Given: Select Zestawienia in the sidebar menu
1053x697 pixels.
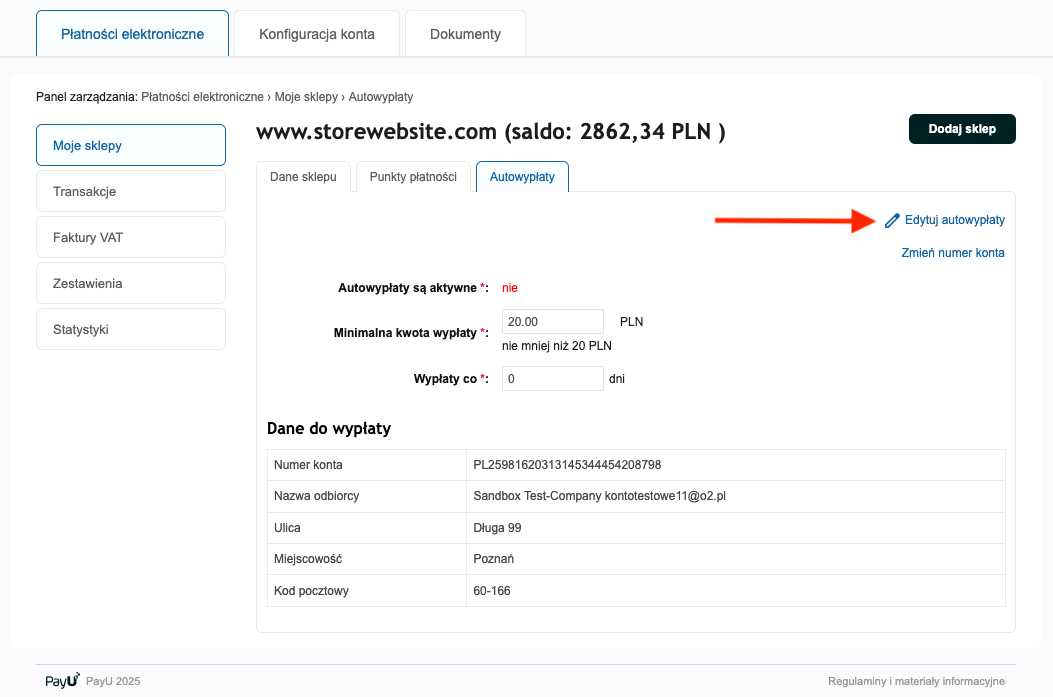Looking at the screenshot, I should (130, 283).
